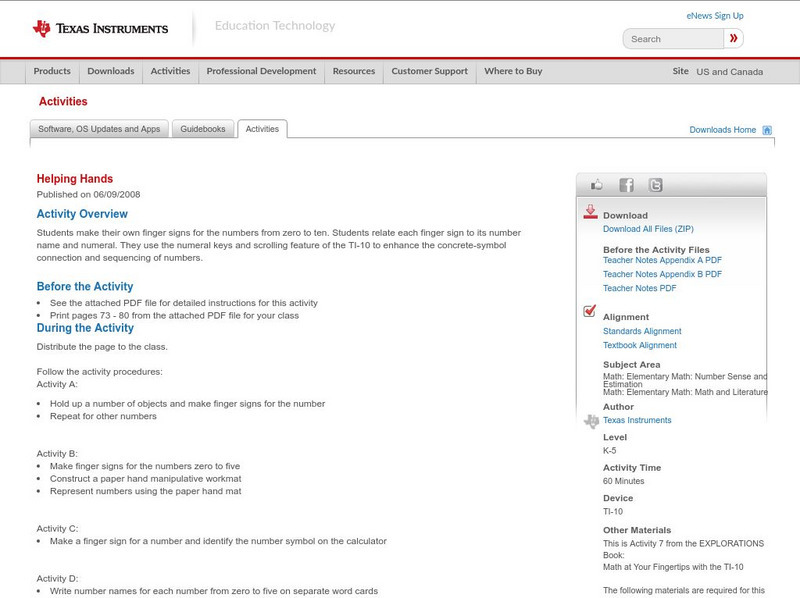
Task: Click the eNews Sign Up link
Action: coord(715,16)
